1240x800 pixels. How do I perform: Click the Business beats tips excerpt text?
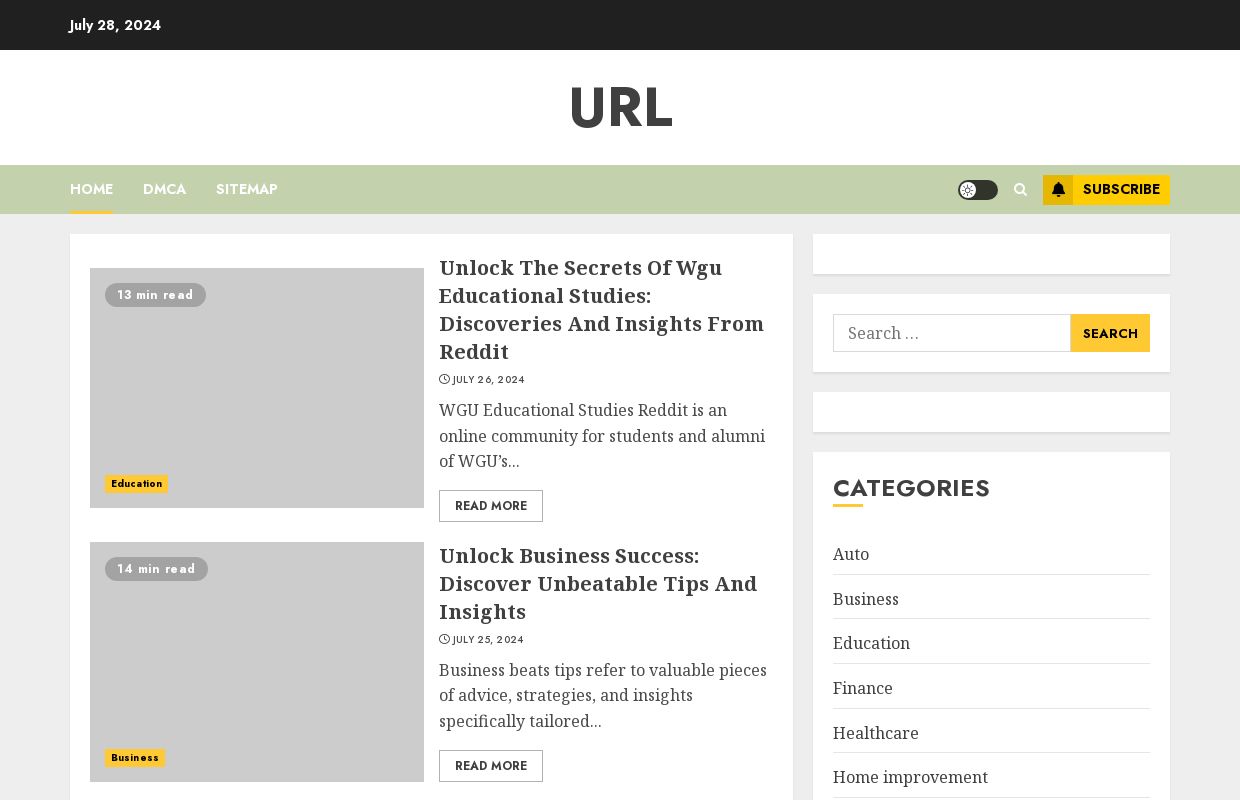click(x=603, y=696)
